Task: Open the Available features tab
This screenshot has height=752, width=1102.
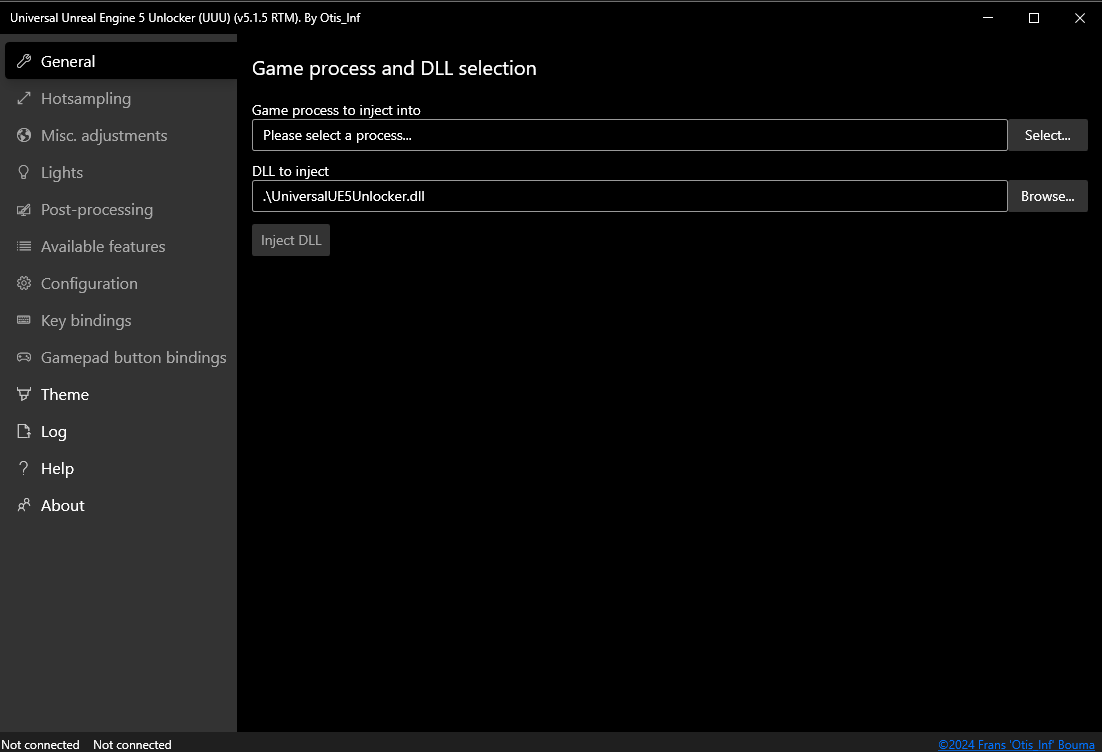Action: pyautogui.click(x=121, y=246)
